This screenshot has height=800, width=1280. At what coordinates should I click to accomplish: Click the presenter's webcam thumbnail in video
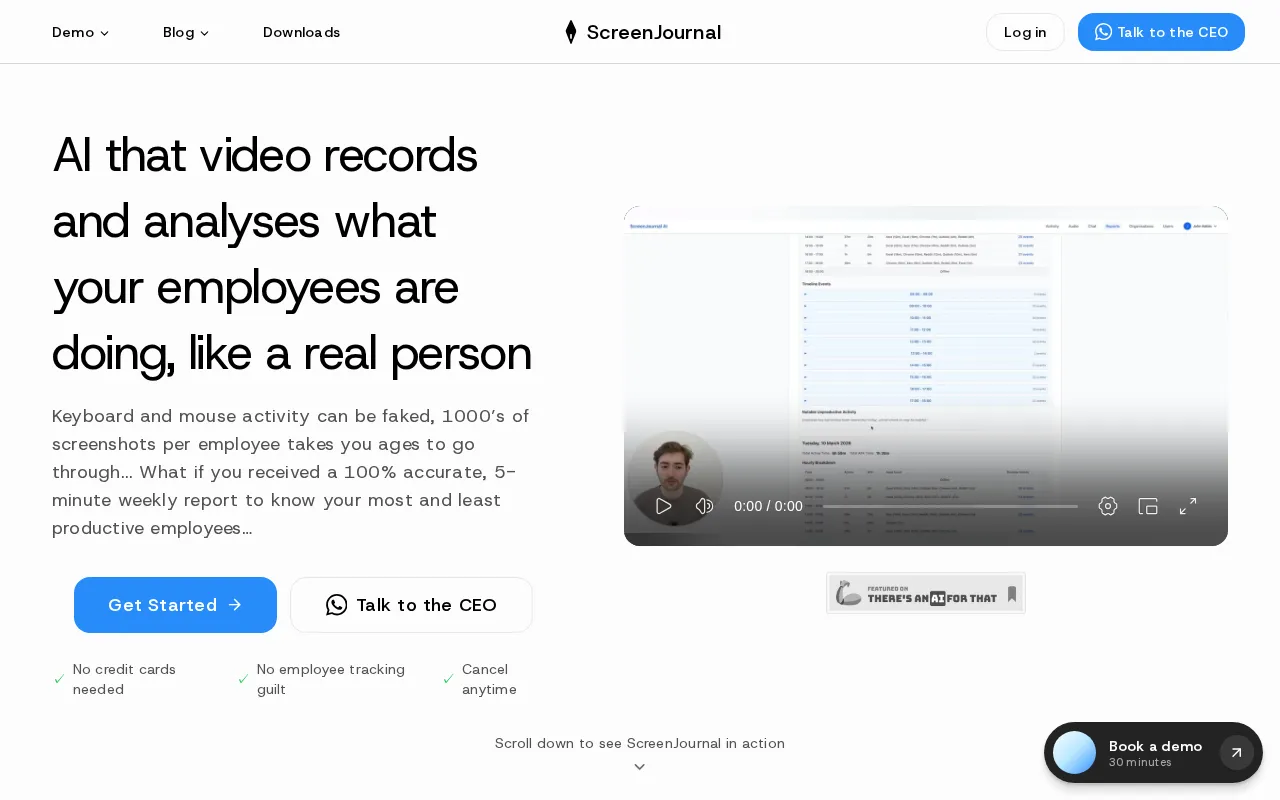676,478
